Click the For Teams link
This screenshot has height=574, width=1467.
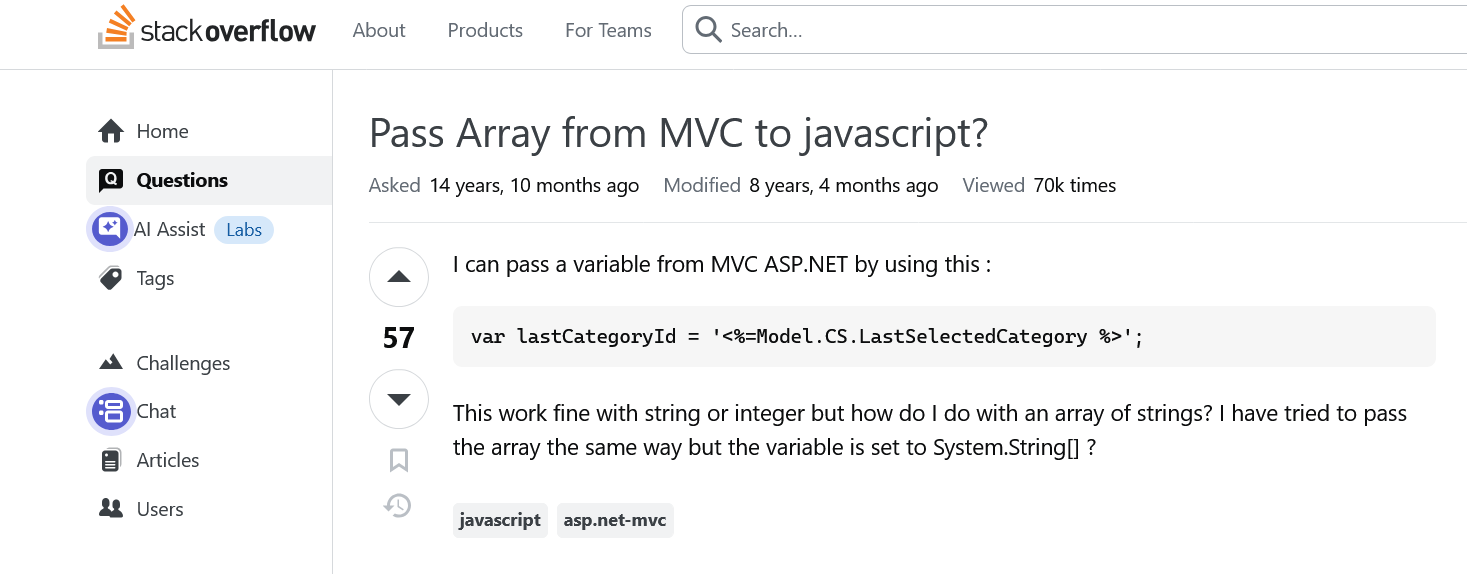[608, 30]
